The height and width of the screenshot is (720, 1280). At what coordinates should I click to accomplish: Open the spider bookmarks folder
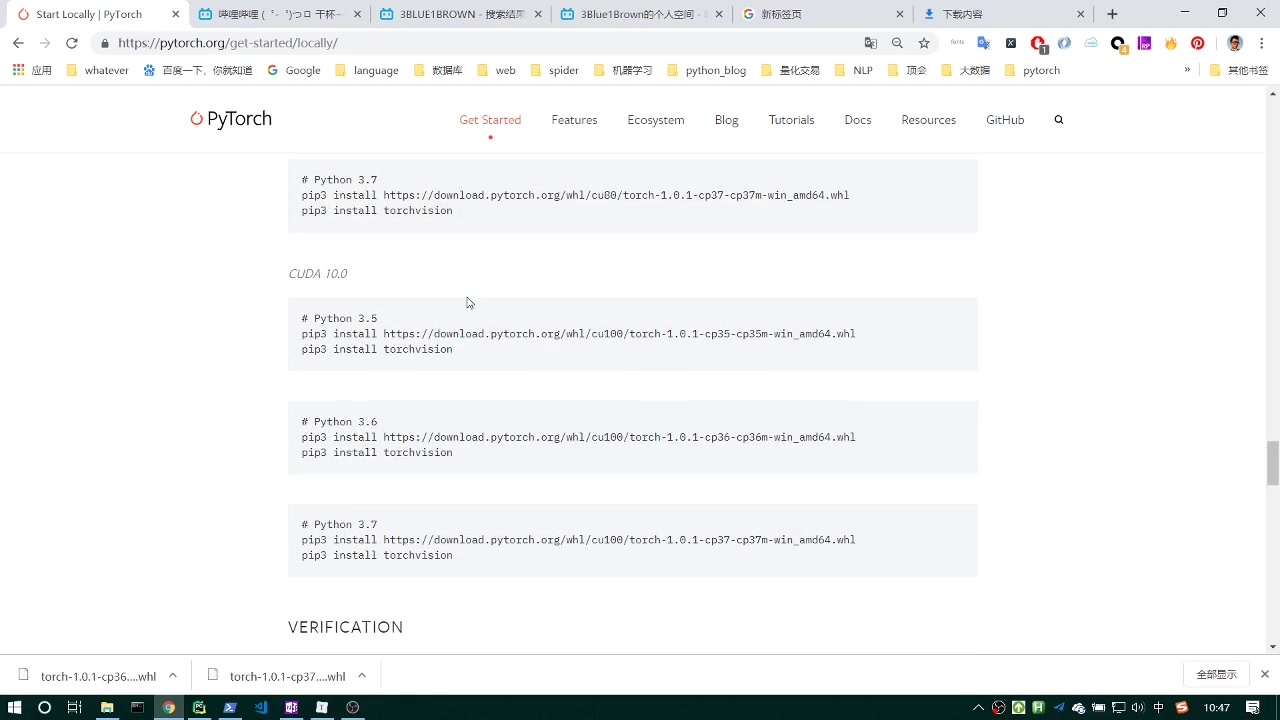554,70
